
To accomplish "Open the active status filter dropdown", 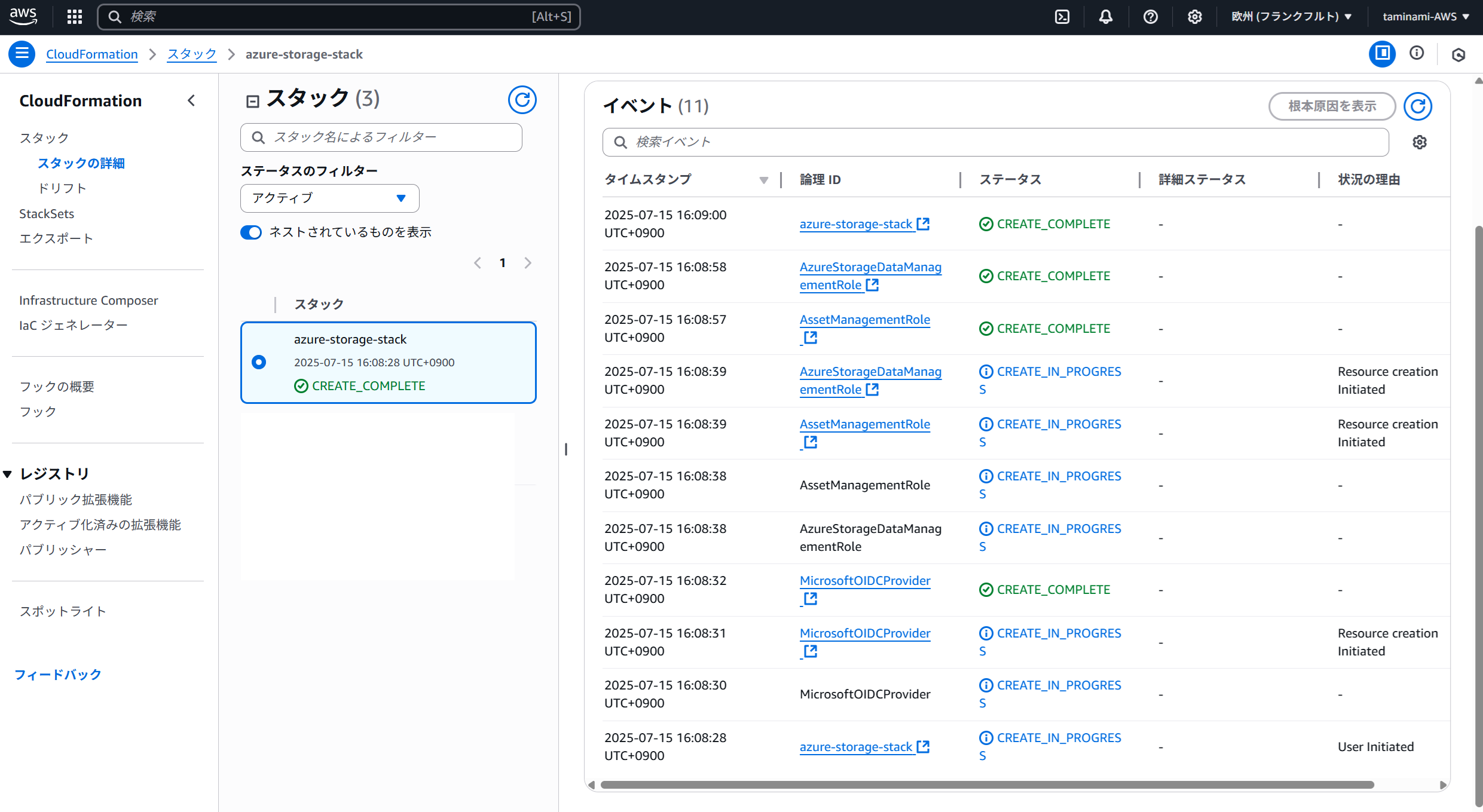I will 330,198.
